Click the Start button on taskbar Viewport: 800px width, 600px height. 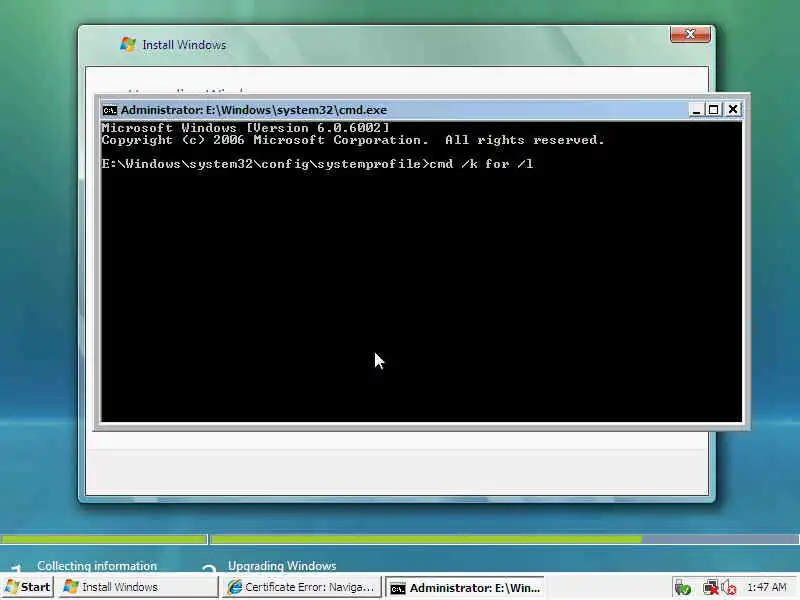pos(28,587)
